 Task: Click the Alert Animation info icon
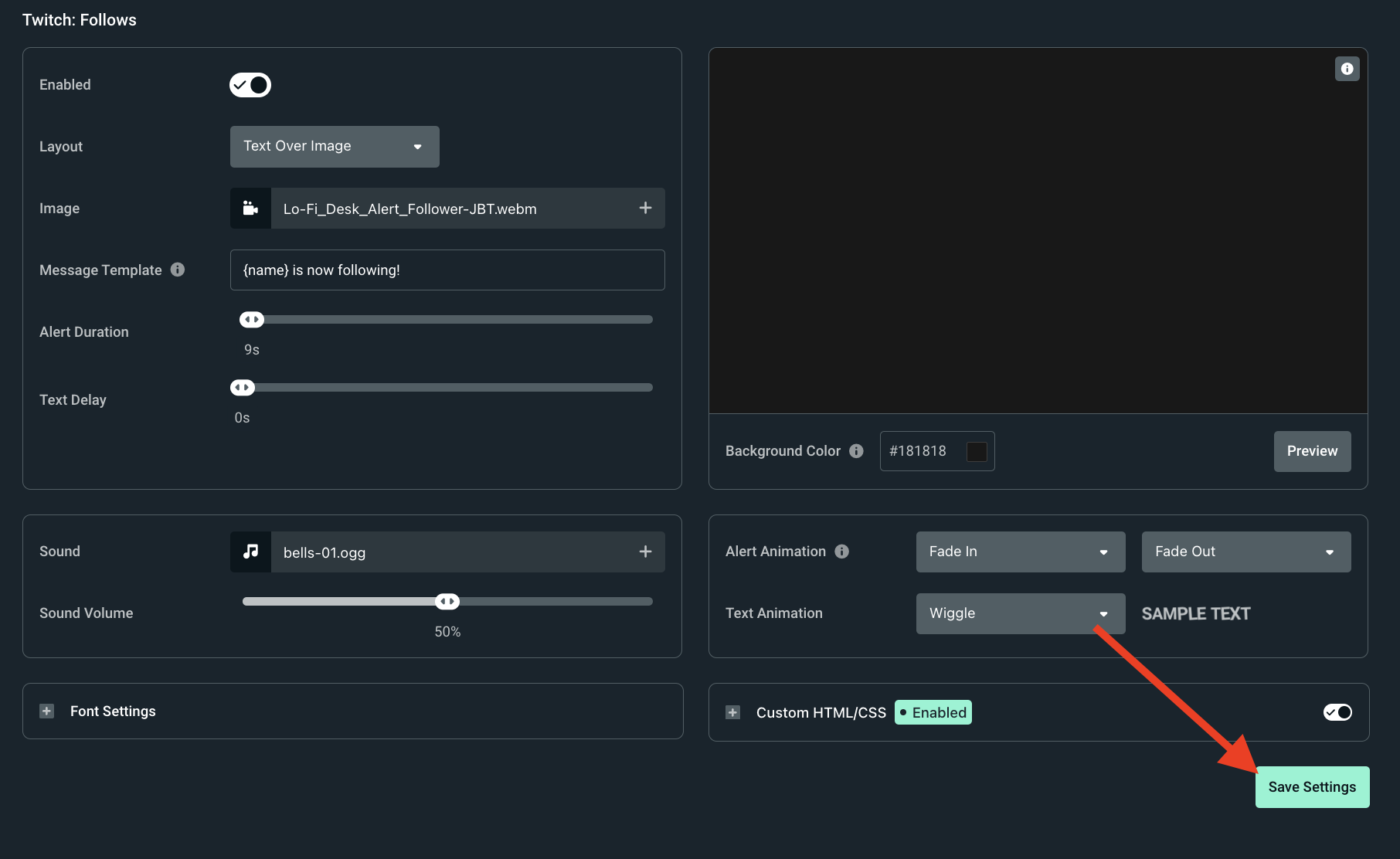point(842,552)
